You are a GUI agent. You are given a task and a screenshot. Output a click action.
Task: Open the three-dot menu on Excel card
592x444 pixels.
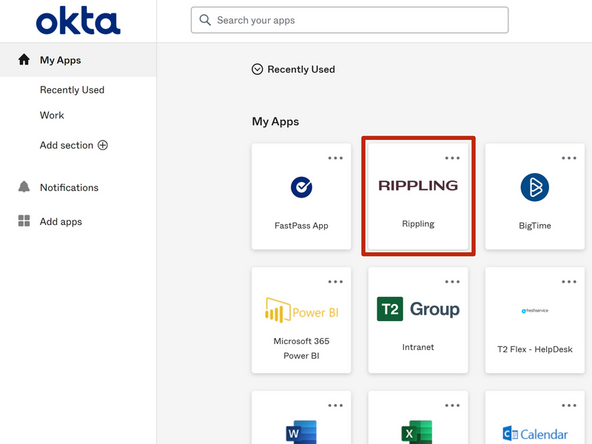point(452,405)
